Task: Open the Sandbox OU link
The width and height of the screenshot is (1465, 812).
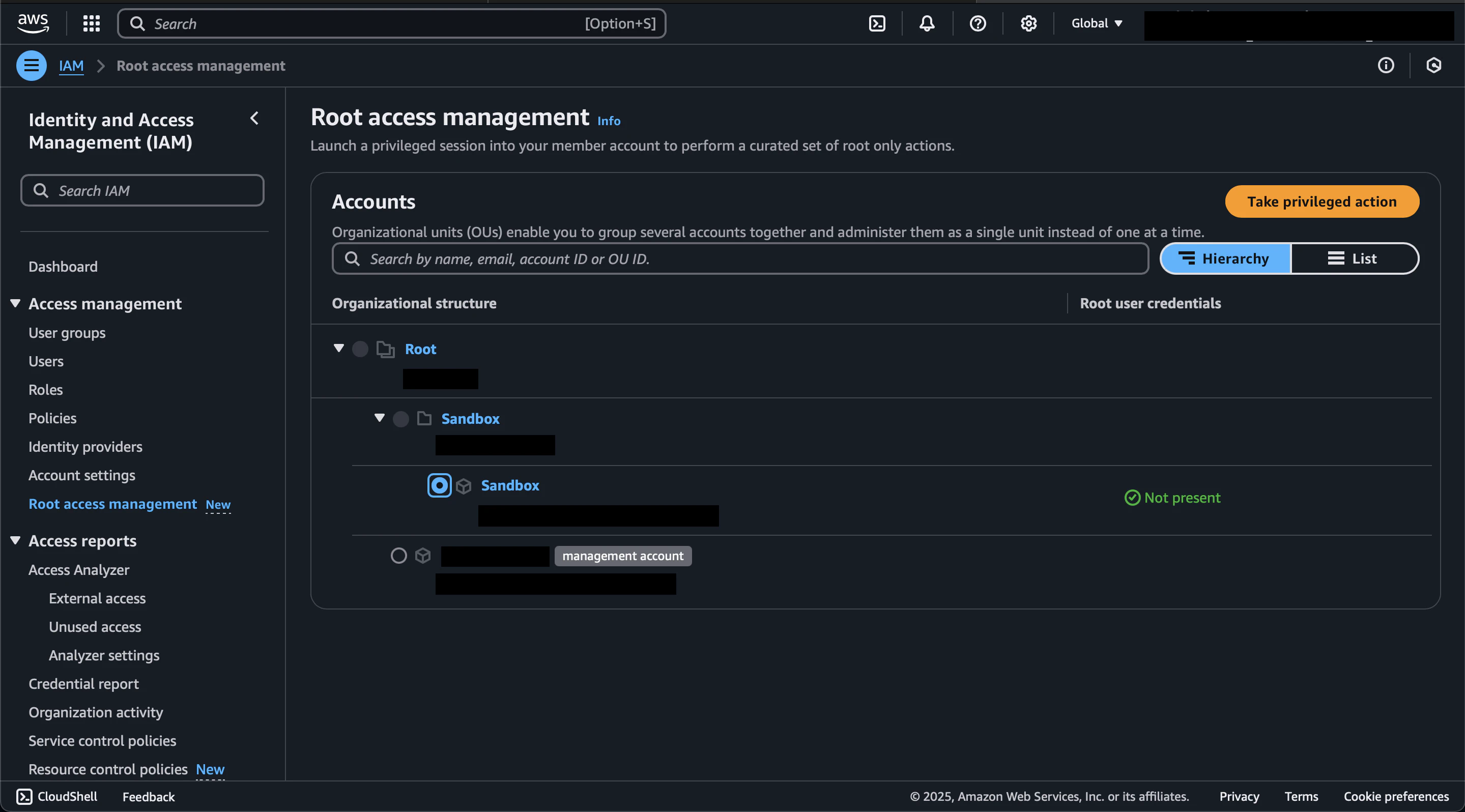Action: [470, 419]
